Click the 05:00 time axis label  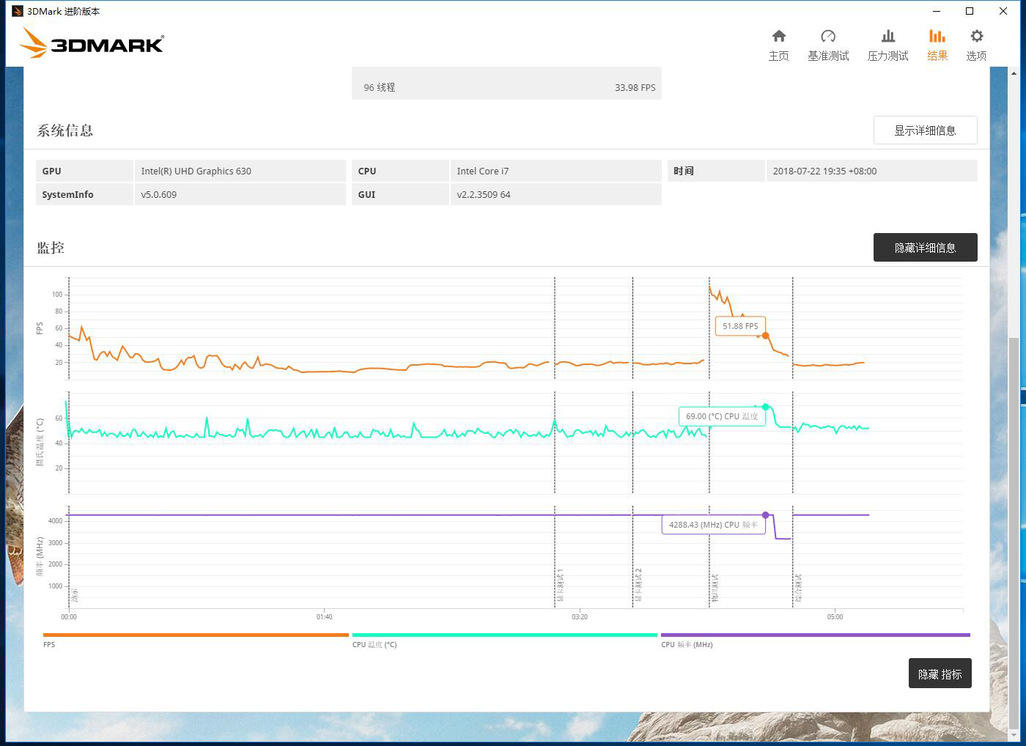click(x=835, y=616)
